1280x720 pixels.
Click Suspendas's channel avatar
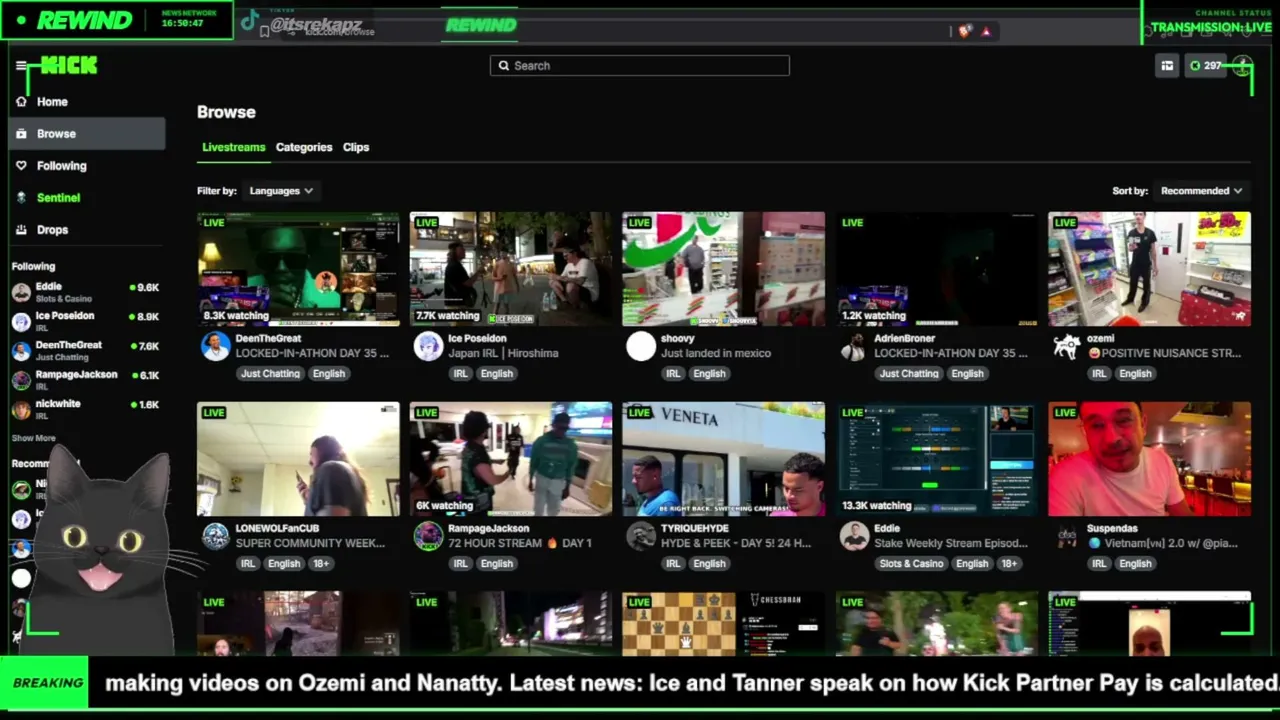pyautogui.click(x=1067, y=536)
